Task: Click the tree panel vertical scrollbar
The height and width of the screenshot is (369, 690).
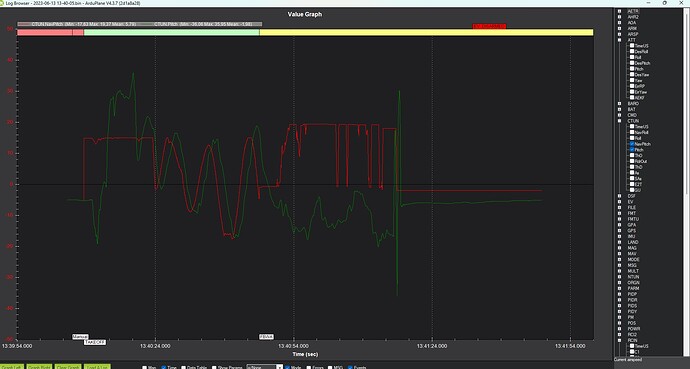Action: (x=687, y=183)
